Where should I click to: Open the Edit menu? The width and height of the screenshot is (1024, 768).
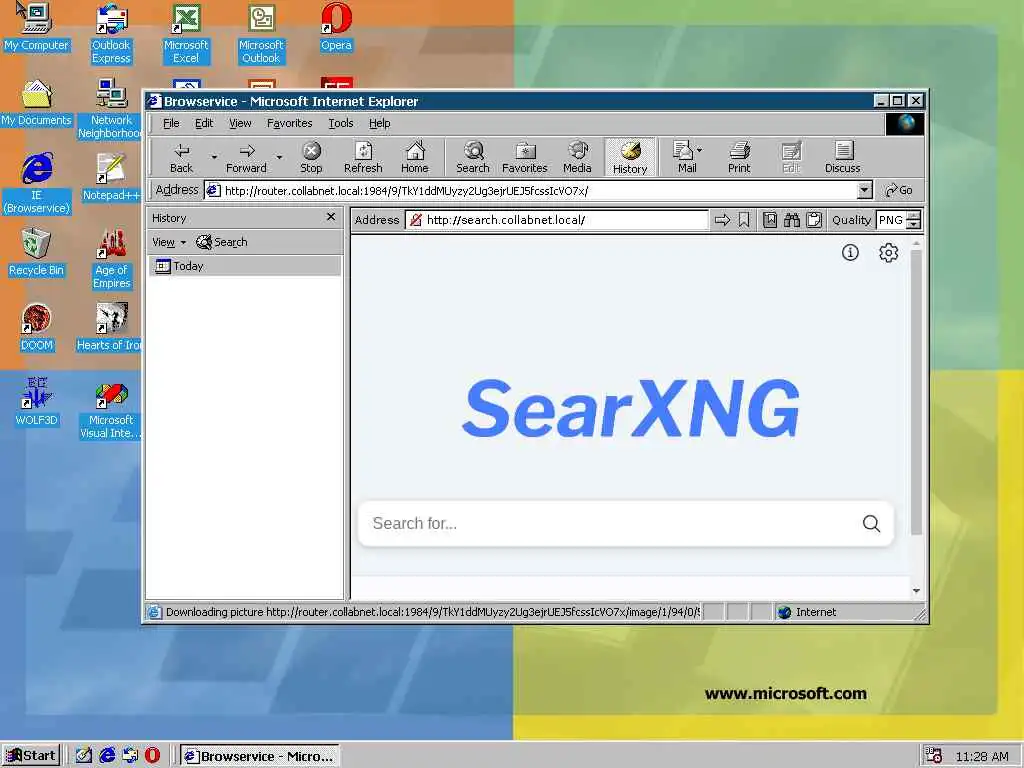(204, 123)
